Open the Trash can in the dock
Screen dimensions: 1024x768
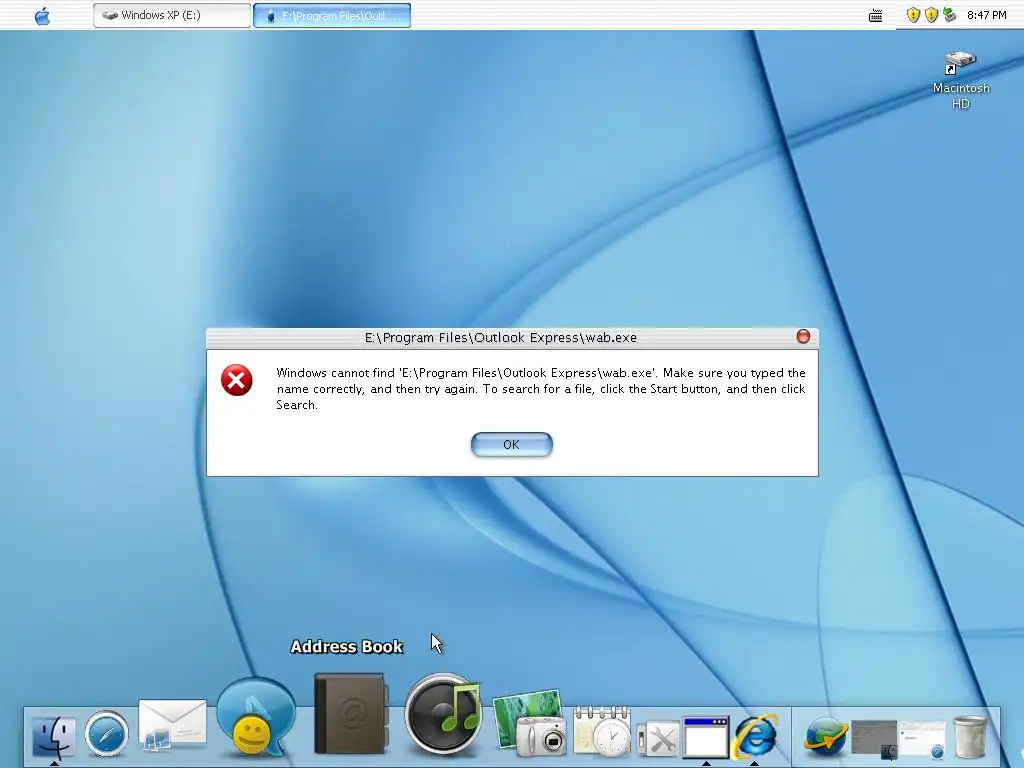click(970, 736)
